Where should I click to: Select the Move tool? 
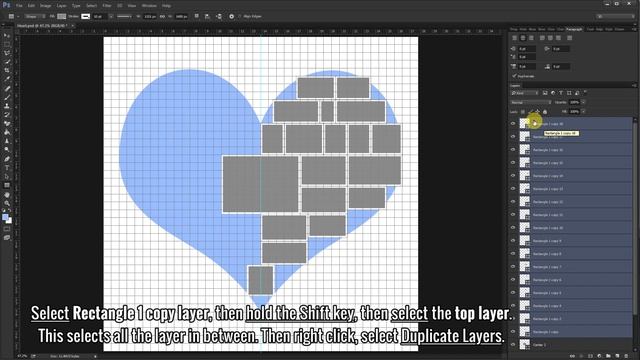pos(7,36)
